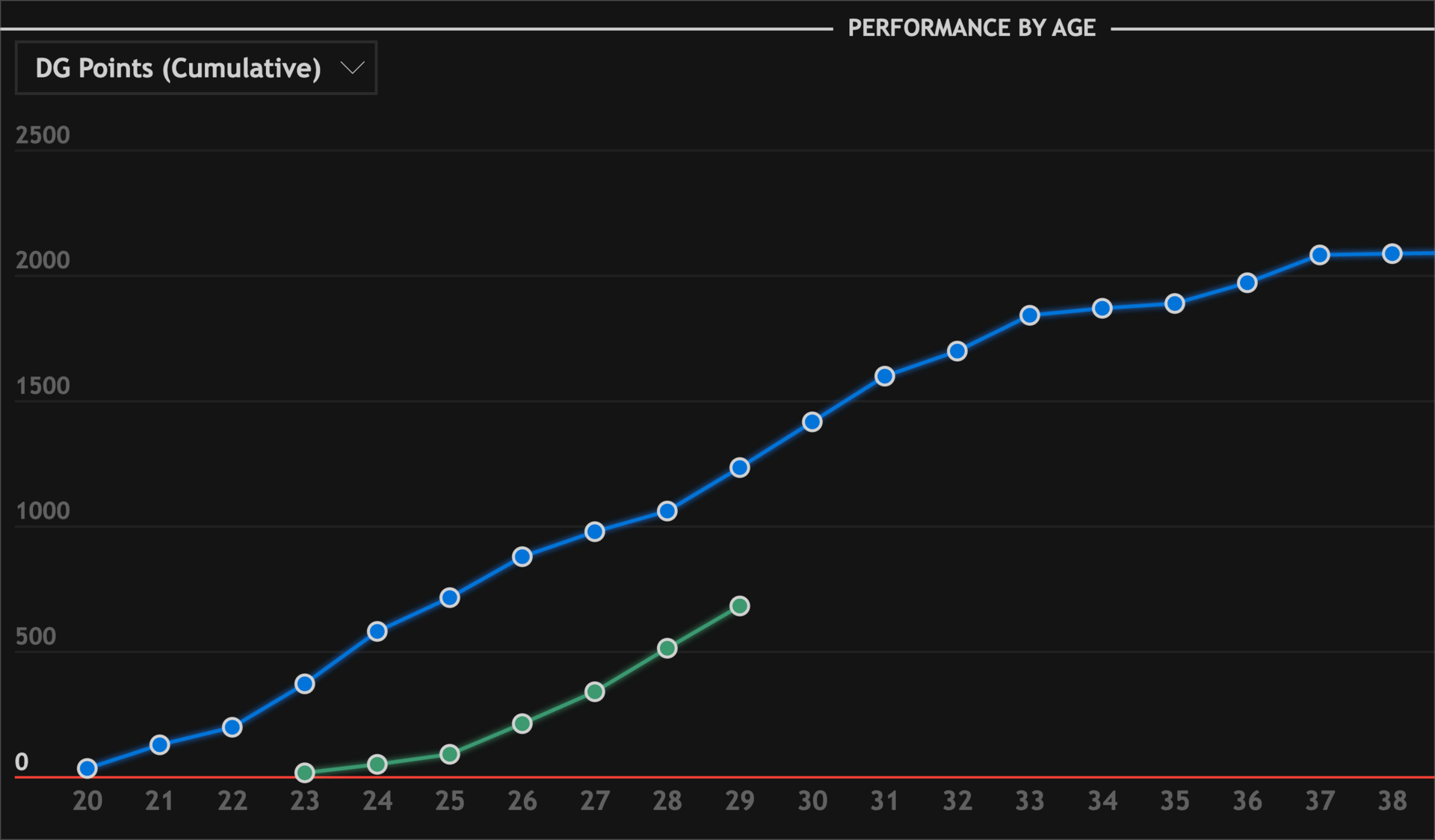Screen dimensions: 1435x840
Task: Select blue data point at age 31
Action: [884, 376]
